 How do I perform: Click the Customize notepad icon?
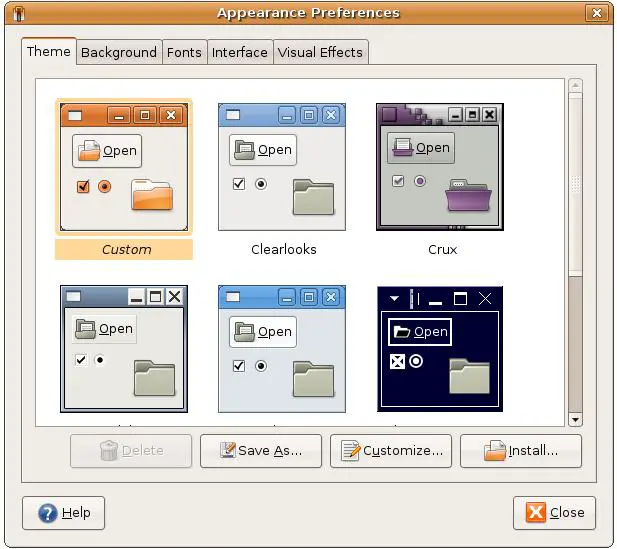tap(350, 451)
